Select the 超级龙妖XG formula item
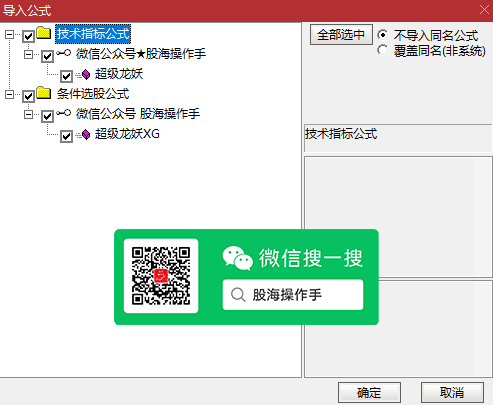The height and width of the screenshot is (405, 493). coord(127,134)
